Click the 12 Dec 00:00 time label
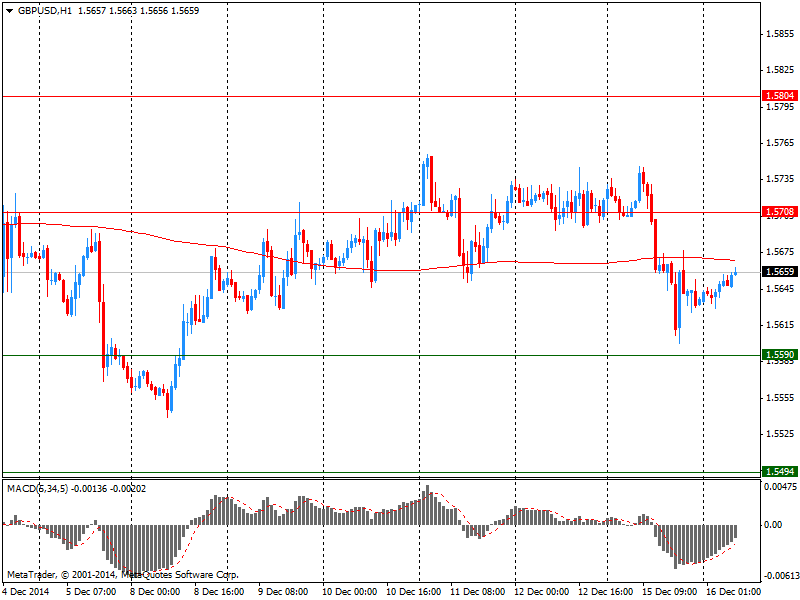Viewport: 800px width, 600px height. (542, 592)
